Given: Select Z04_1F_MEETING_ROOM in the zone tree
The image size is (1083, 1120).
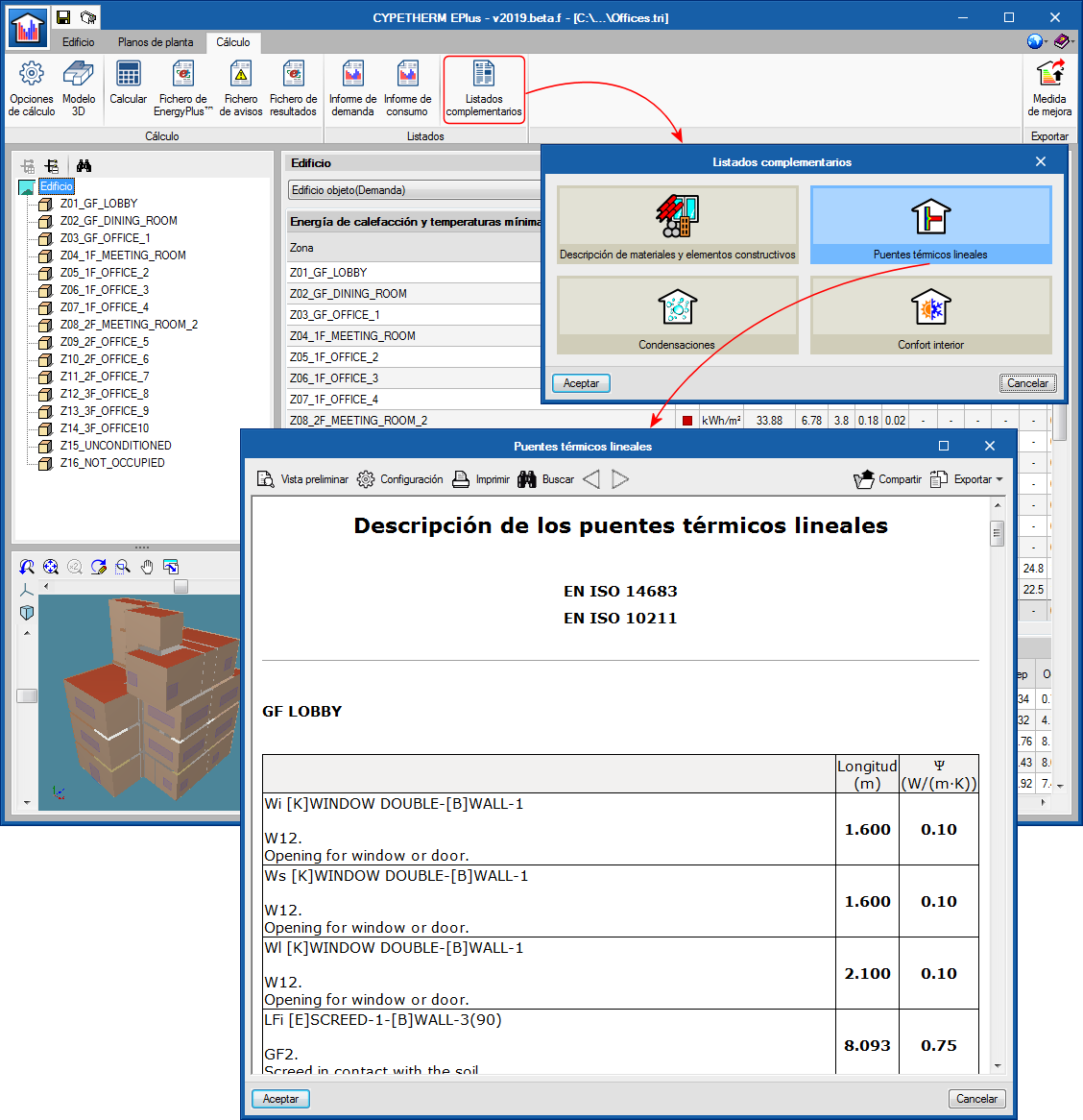Looking at the screenshot, I should click(123, 255).
